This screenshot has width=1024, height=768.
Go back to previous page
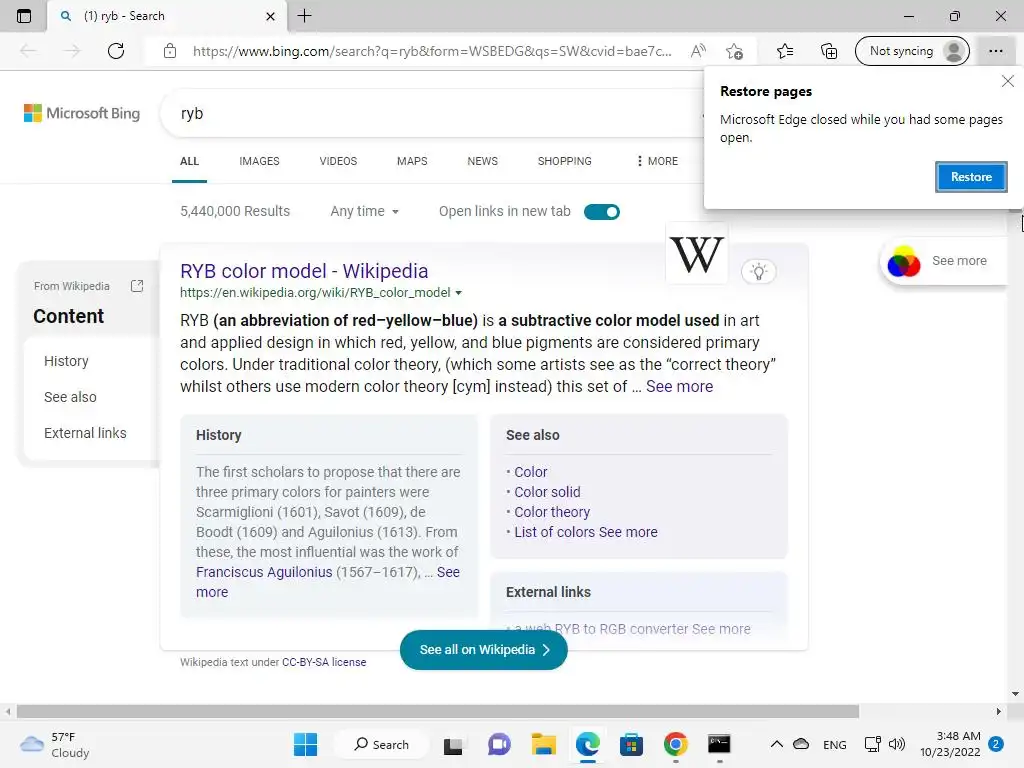click(x=28, y=51)
